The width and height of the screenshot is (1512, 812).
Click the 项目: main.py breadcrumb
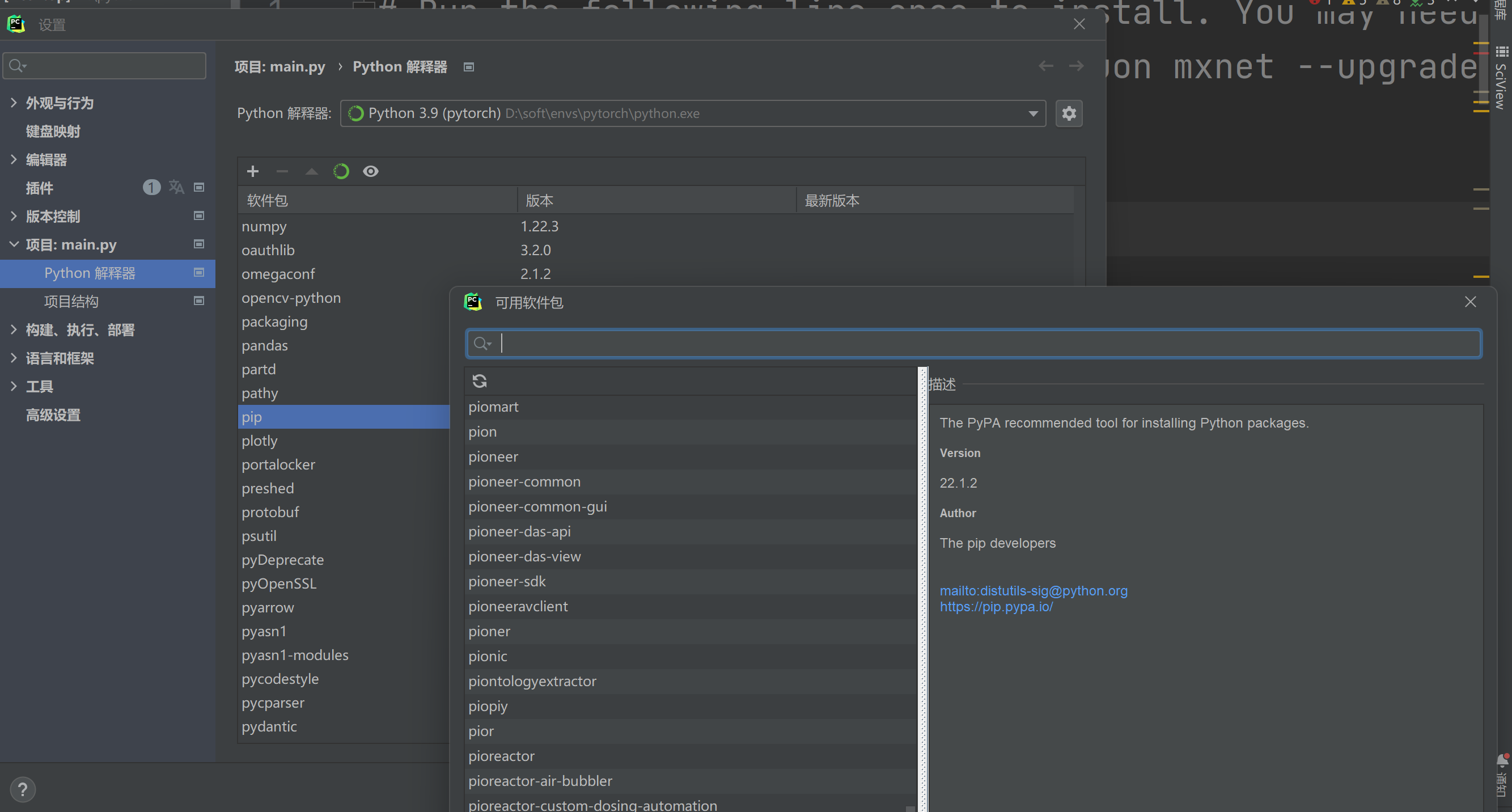tap(279, 67)
